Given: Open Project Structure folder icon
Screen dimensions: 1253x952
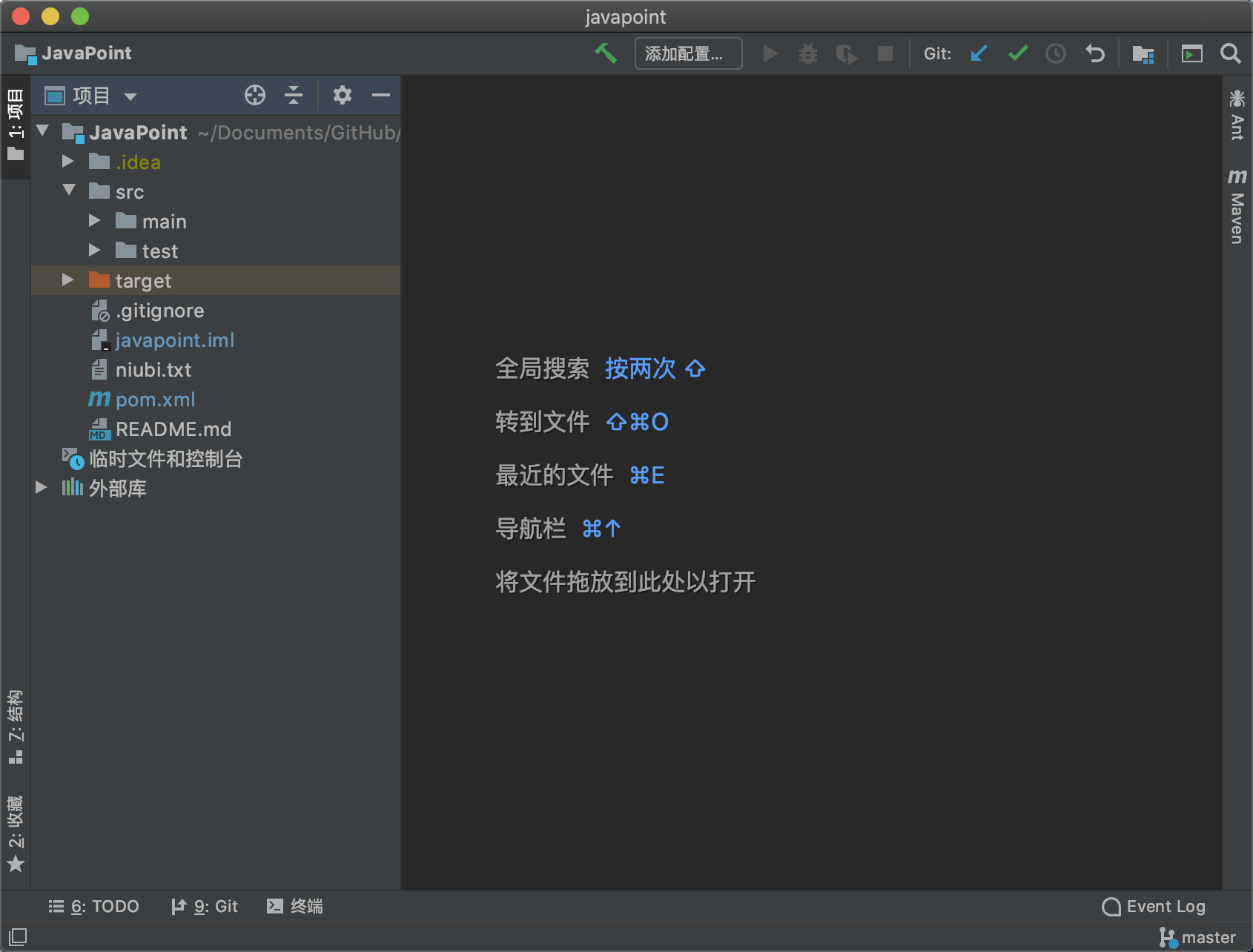Looking at the screenshot, I should (x=1143, y=53).
